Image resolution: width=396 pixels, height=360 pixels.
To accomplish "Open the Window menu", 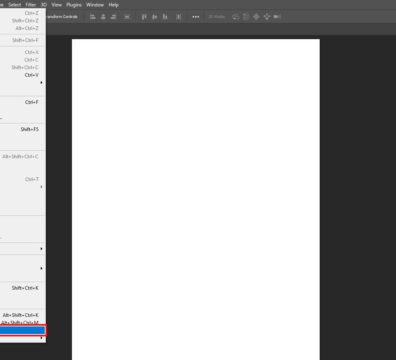I will point(95,5).
